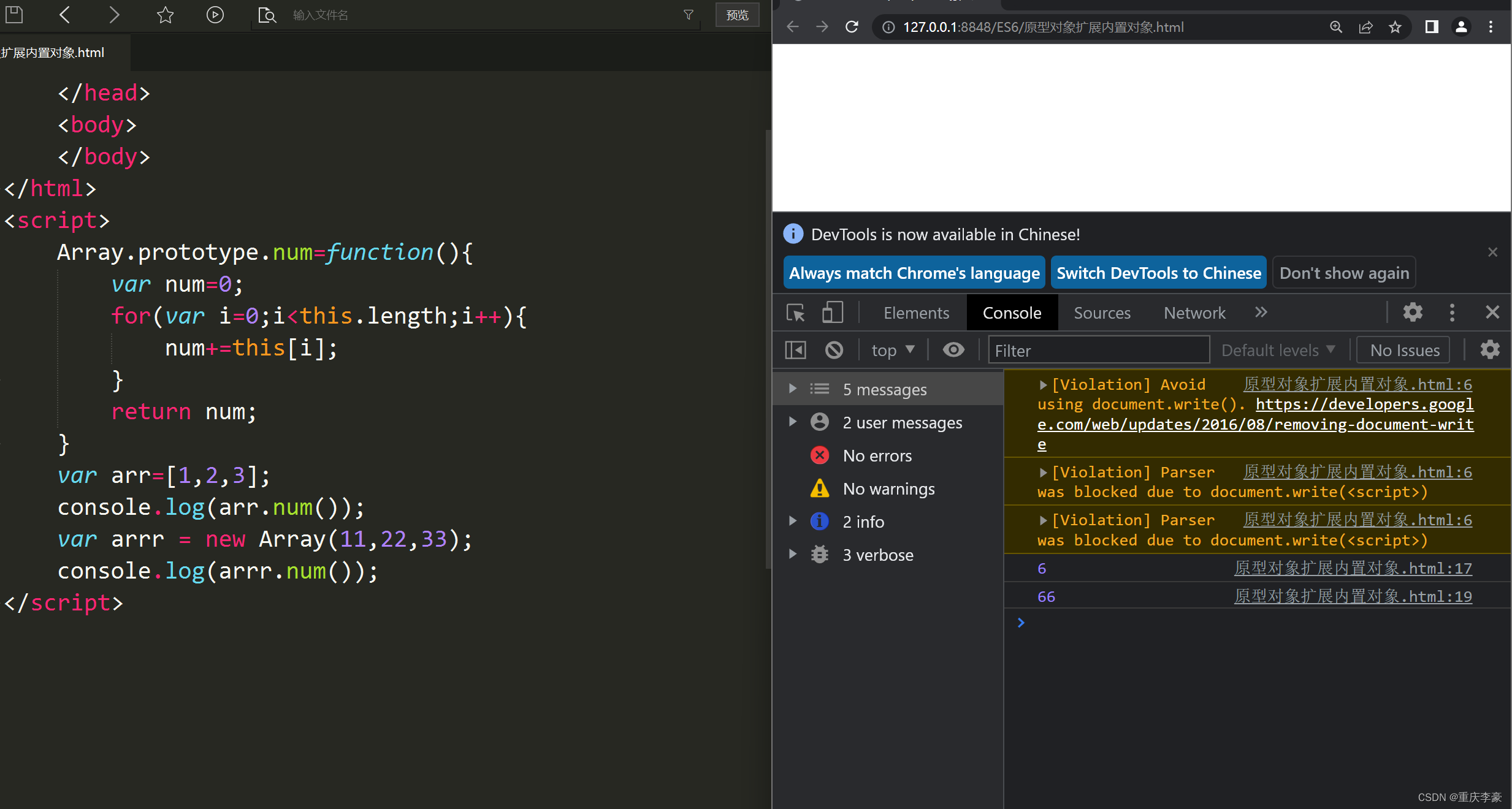1512x809 pixels.
Task: Click Switch DevTools to Chinese button
Action: click(1158, 273)
